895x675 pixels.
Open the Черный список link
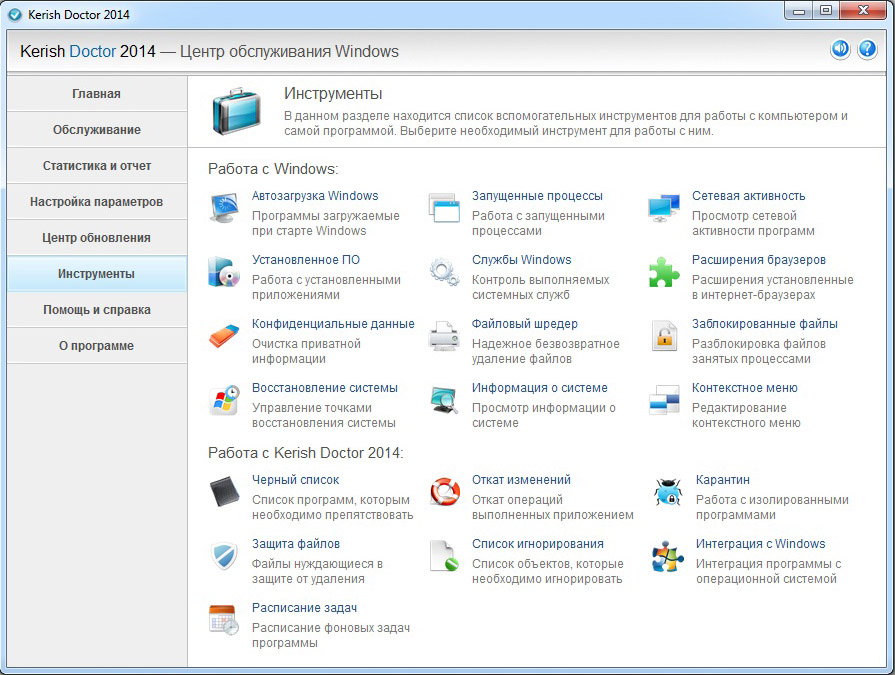pyautogui.click(x=296, y=480)
